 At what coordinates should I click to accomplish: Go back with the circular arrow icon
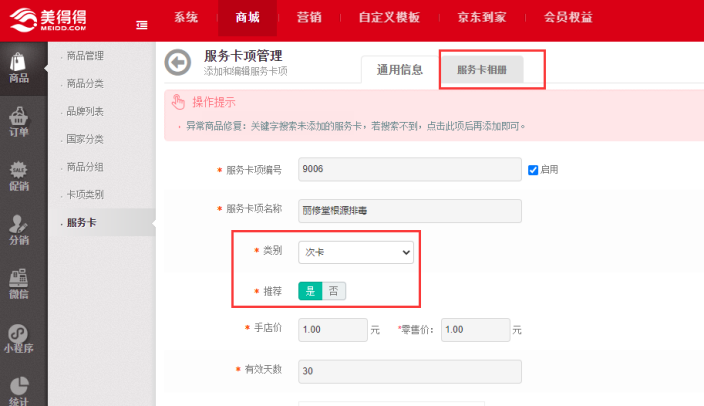click(x=178, y=62)
